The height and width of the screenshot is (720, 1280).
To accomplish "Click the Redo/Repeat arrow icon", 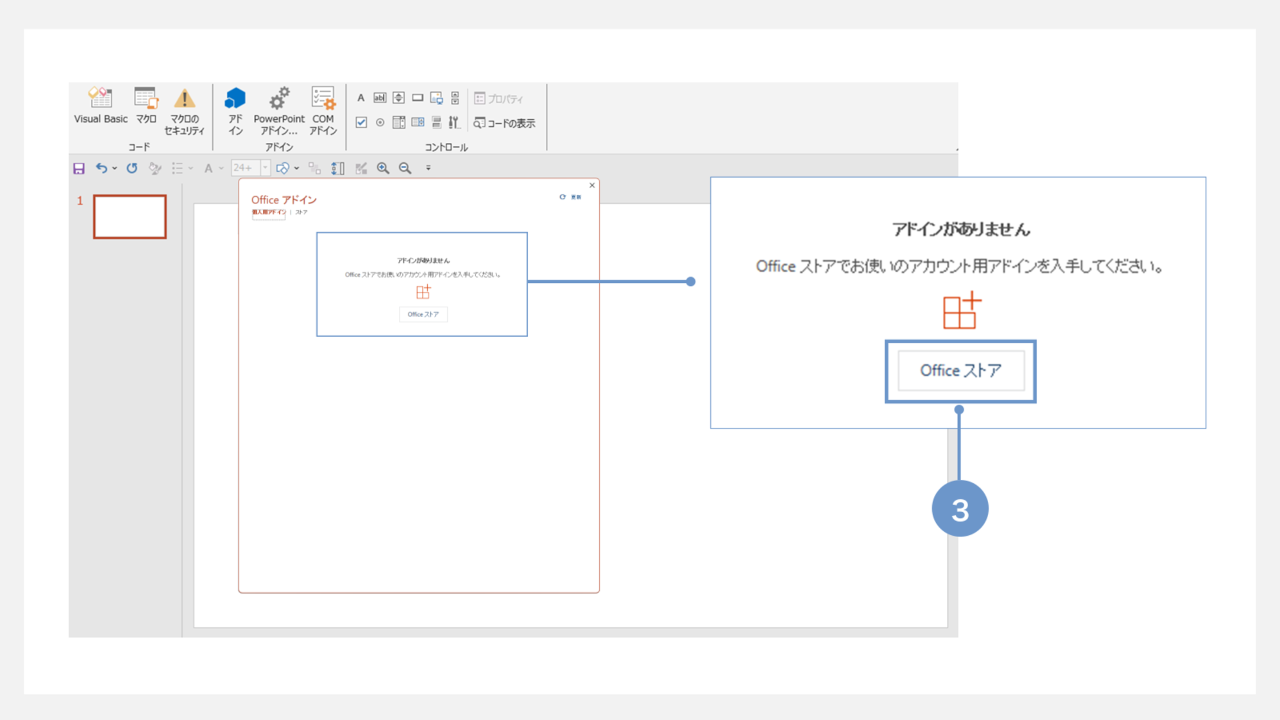I will [x=131, y=169].
